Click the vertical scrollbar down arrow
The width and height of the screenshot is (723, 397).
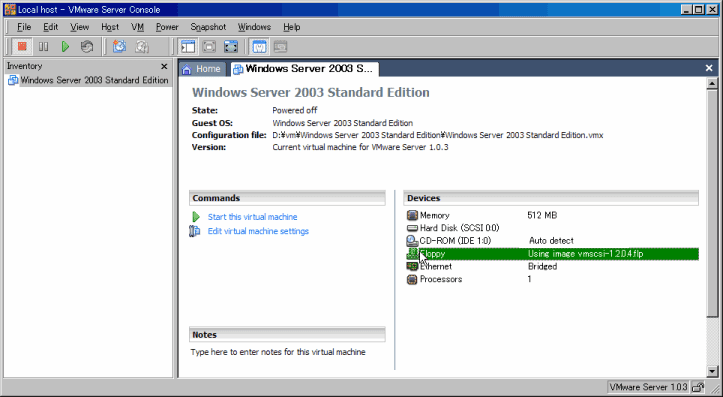point(712,371)
